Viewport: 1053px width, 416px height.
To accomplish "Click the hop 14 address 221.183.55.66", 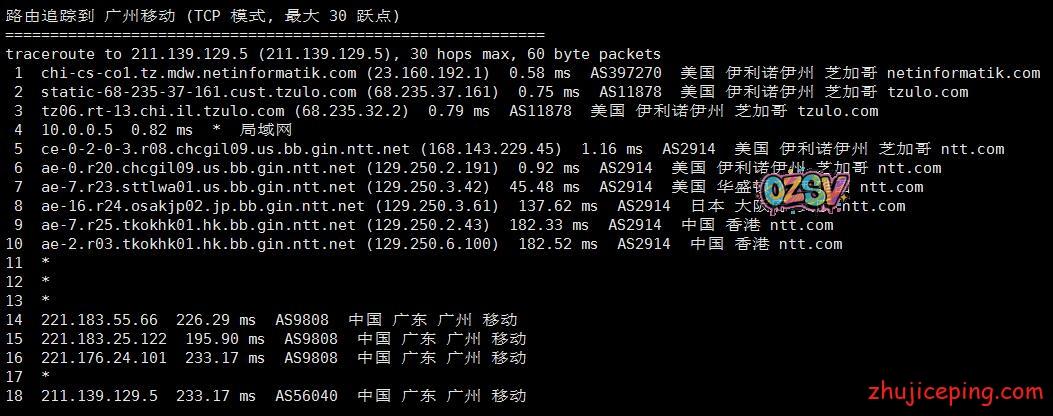I will 99,320.
